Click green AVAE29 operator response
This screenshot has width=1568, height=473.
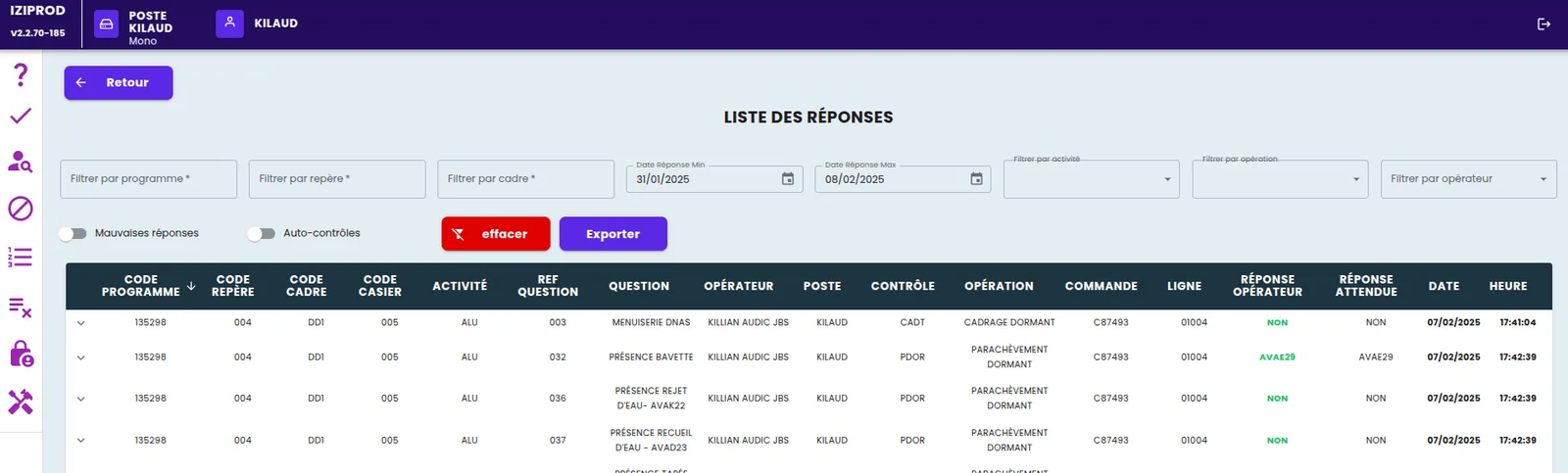pos(1277,357)
